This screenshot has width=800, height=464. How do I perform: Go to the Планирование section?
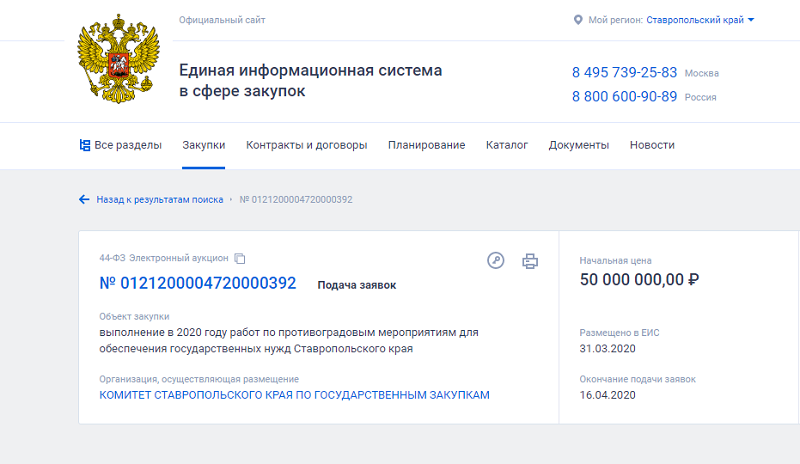(426, 145)
